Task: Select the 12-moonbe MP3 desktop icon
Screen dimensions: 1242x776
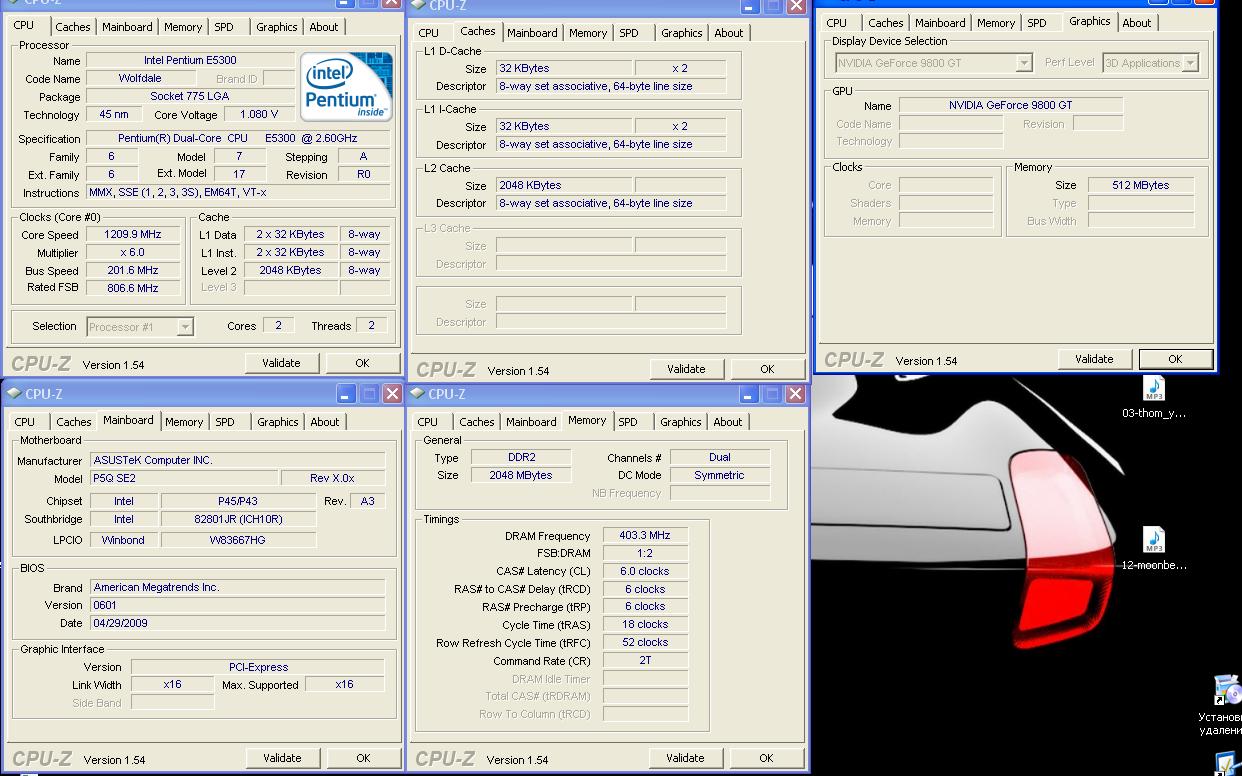Action: coord(1153,541)
